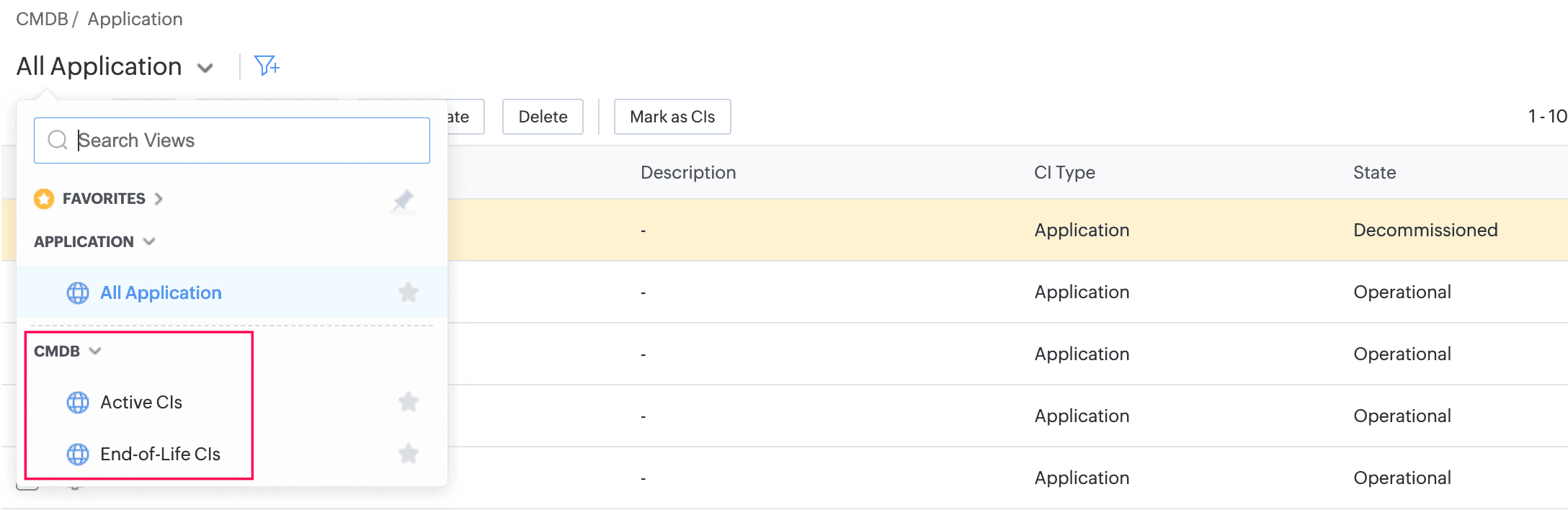Click globe icon beside Active CIs

point(78,403)
